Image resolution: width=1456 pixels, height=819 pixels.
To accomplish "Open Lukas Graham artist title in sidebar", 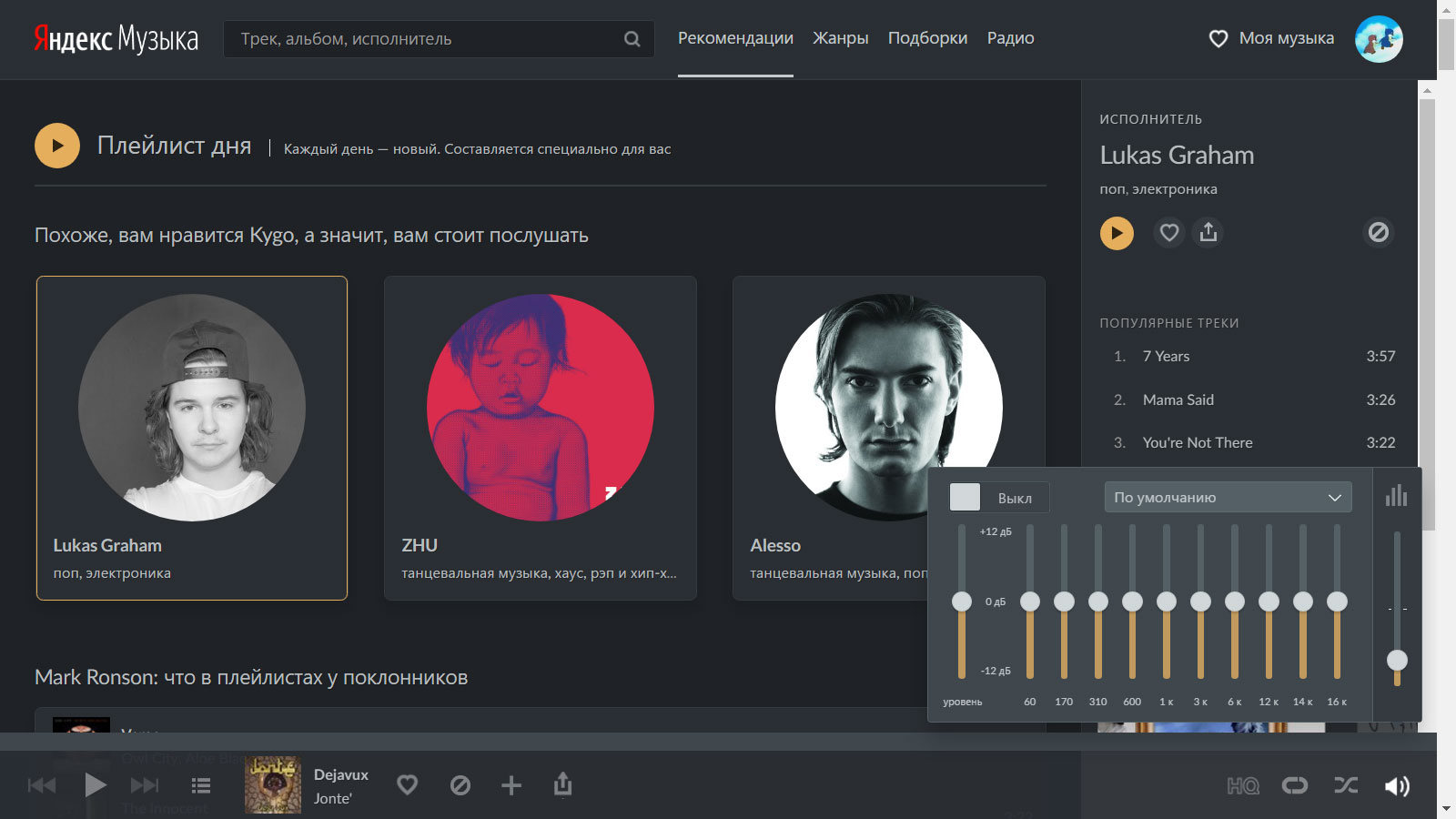I will 1177,156.
